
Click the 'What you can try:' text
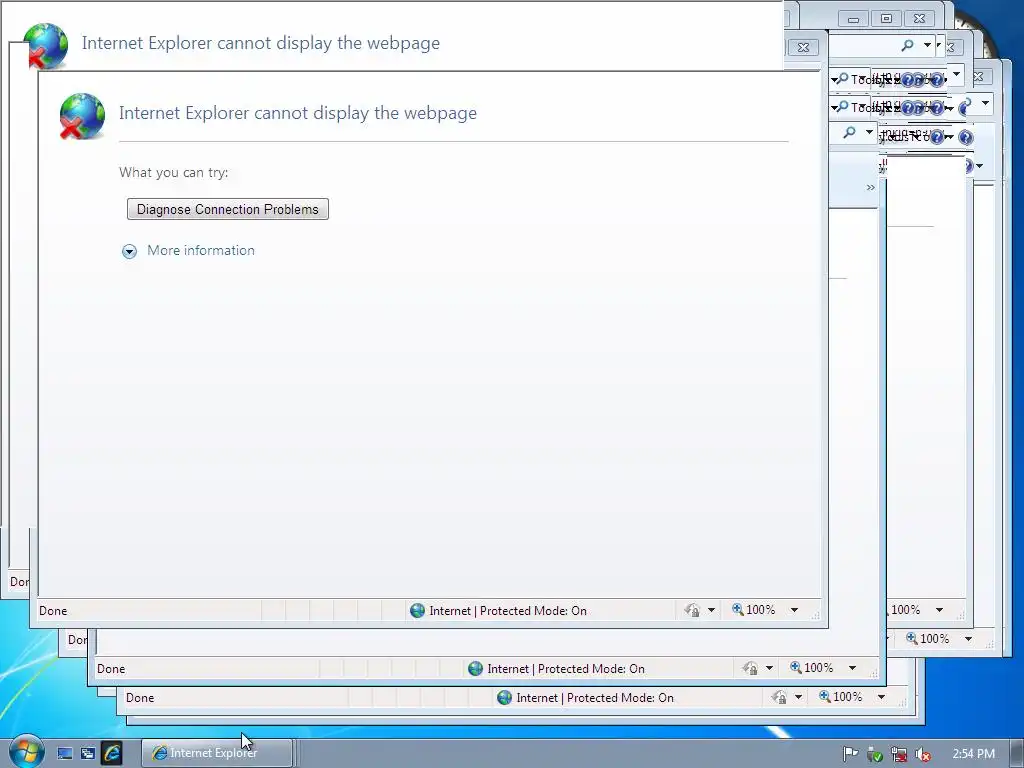tap(174, 172)
